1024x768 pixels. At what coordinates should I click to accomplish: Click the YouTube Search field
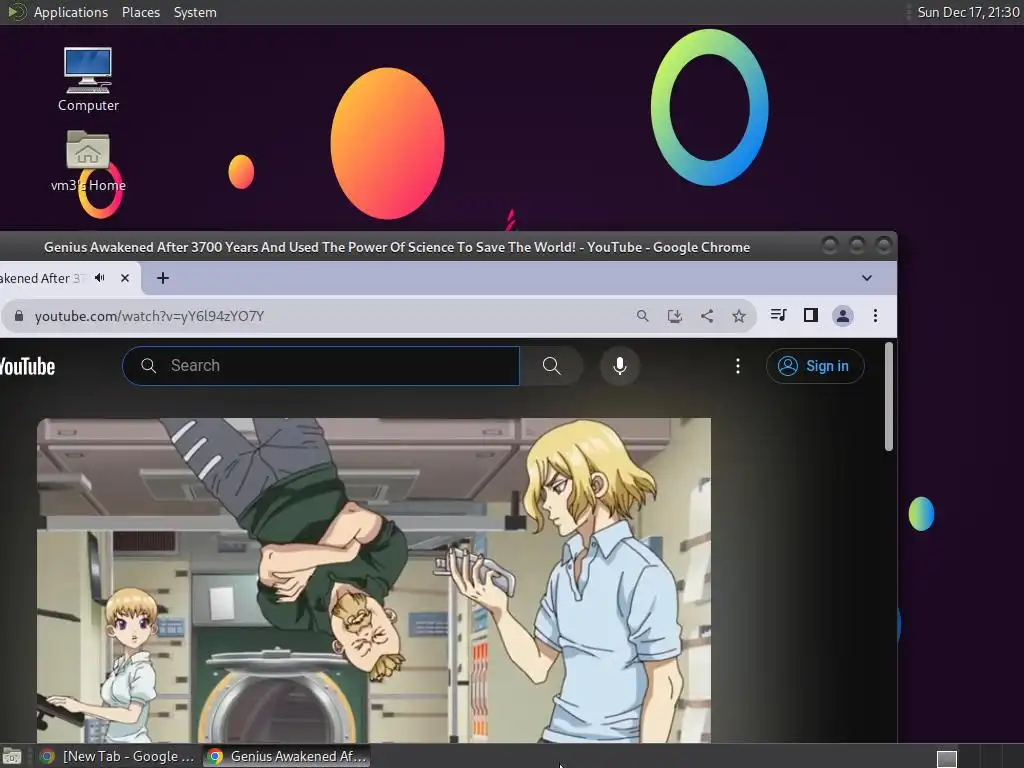(321, 366)
